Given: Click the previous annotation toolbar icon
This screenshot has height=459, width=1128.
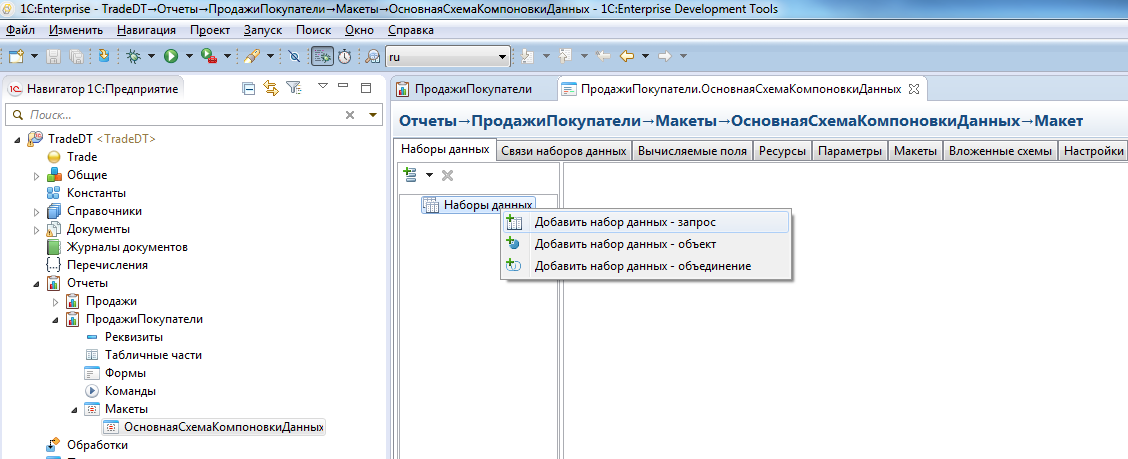Looking at the screenshot, I should click(x=565, y=56).
